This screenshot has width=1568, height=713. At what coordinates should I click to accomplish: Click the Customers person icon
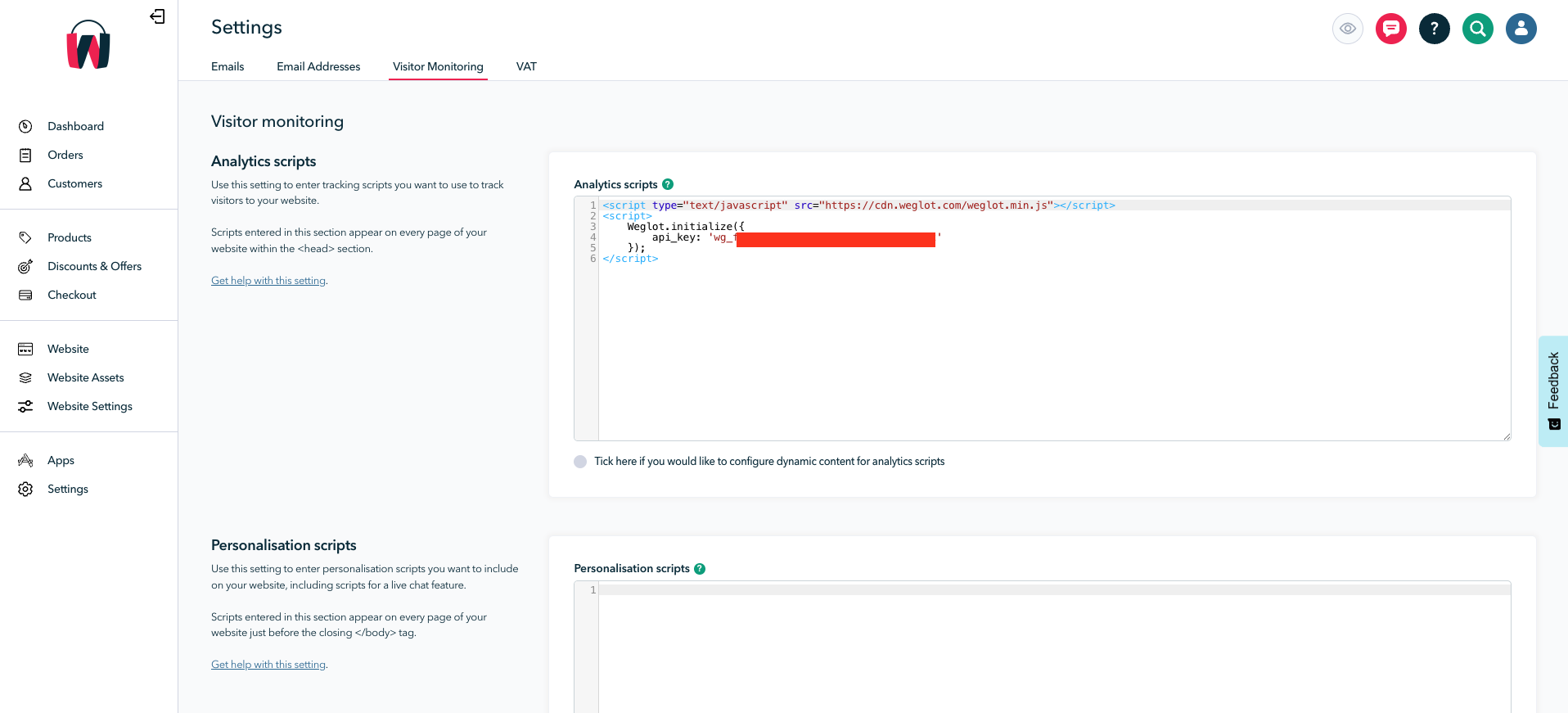(25, 183)
